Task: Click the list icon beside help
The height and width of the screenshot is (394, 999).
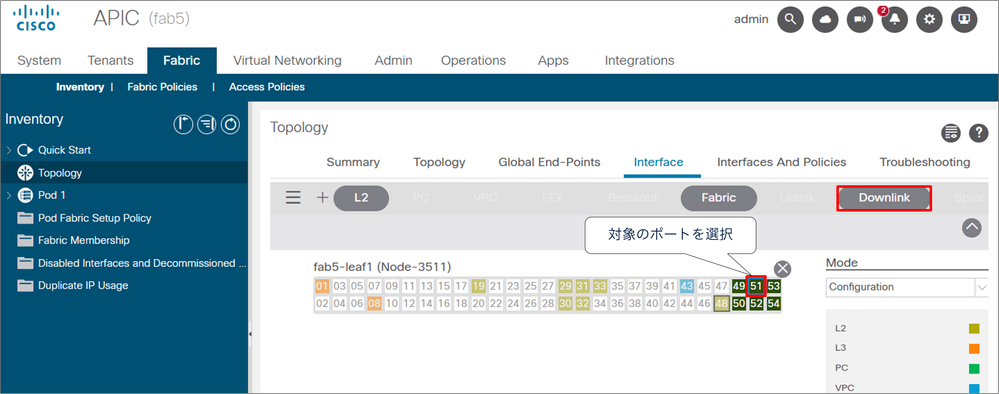Action: point(951,133)
